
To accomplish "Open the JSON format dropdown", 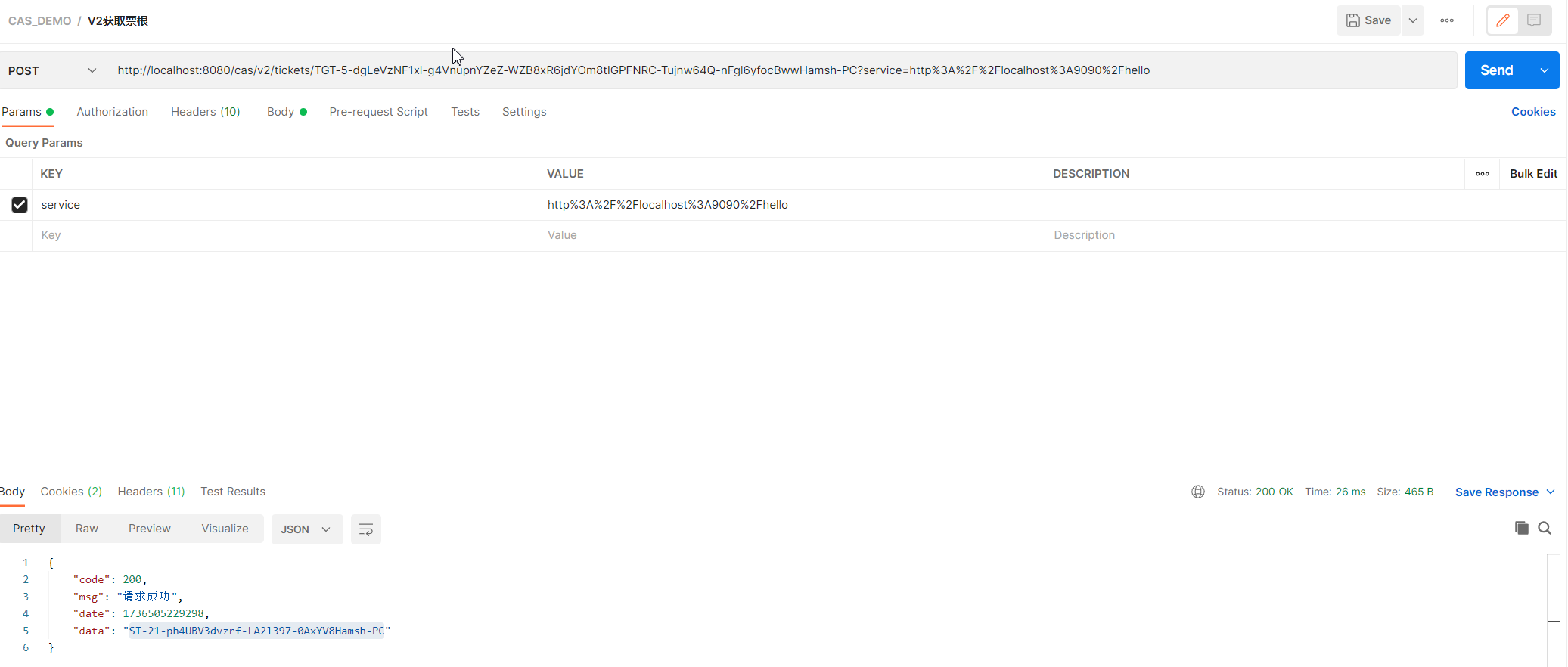I will [x=306, y=529].
